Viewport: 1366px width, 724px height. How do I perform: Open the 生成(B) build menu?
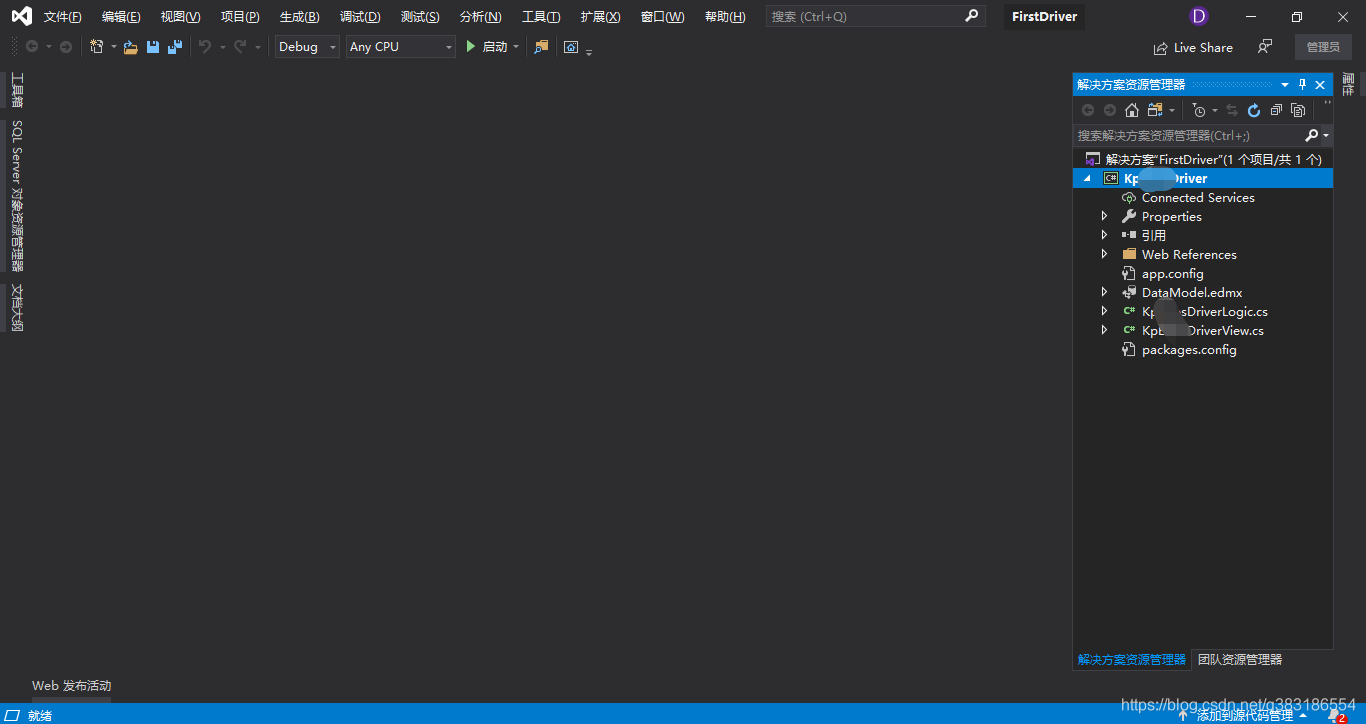(300, 17)
